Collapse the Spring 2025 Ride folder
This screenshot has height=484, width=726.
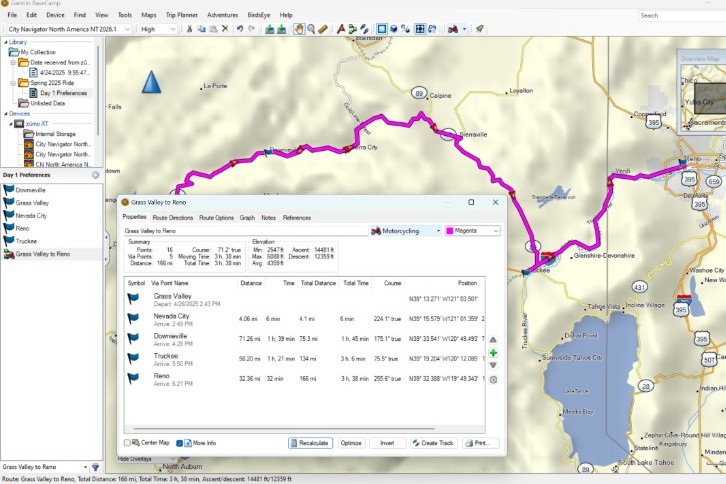pos(13,83)
